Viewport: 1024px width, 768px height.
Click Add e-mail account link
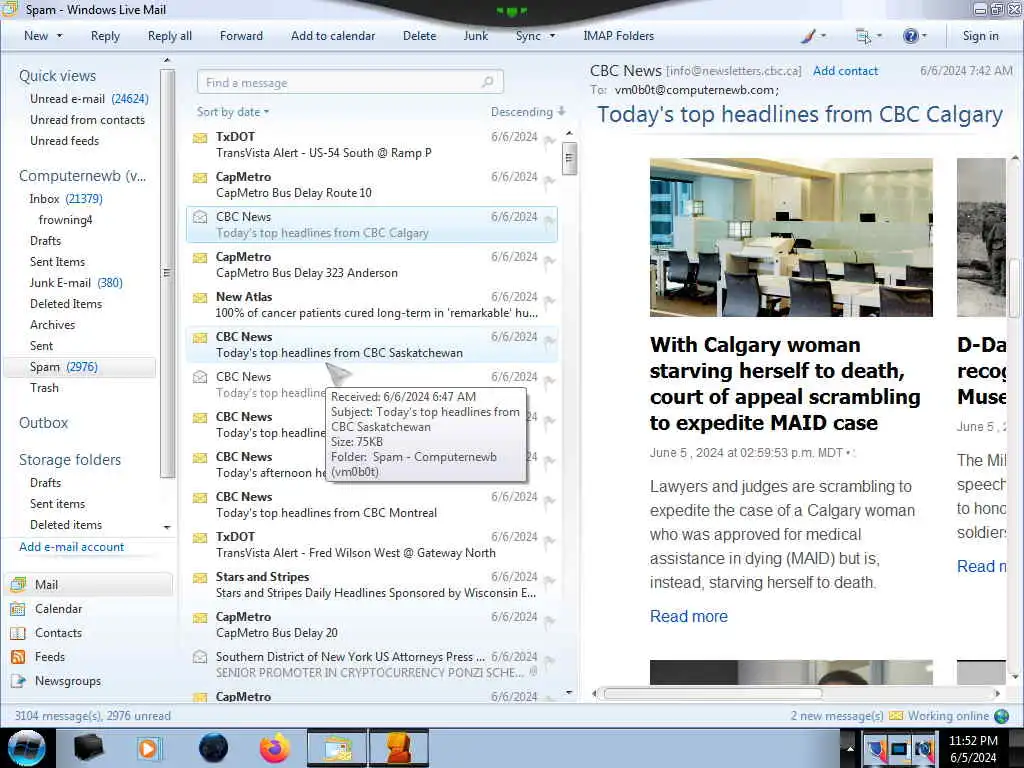[71, 547]
